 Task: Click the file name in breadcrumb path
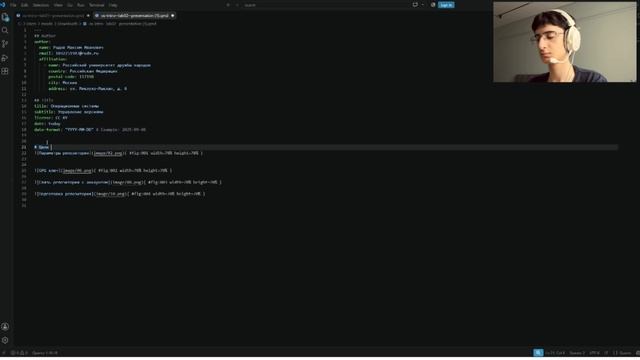point(122,24)
